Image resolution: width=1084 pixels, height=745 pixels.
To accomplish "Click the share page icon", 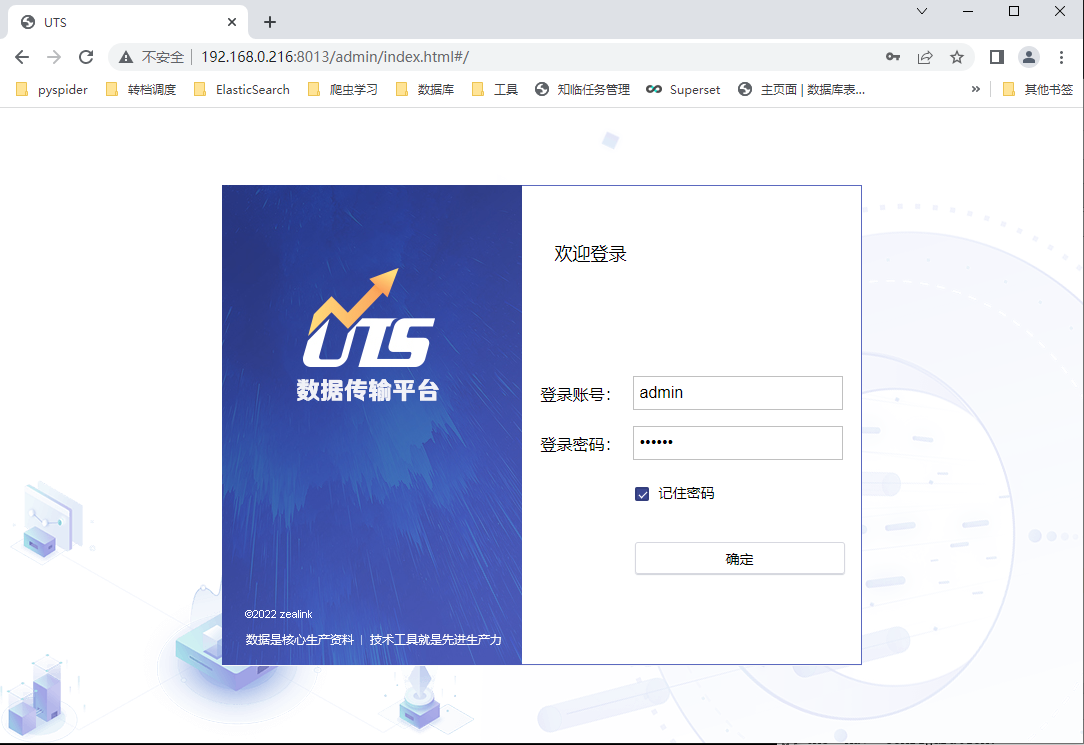I will tap(925, 57).
